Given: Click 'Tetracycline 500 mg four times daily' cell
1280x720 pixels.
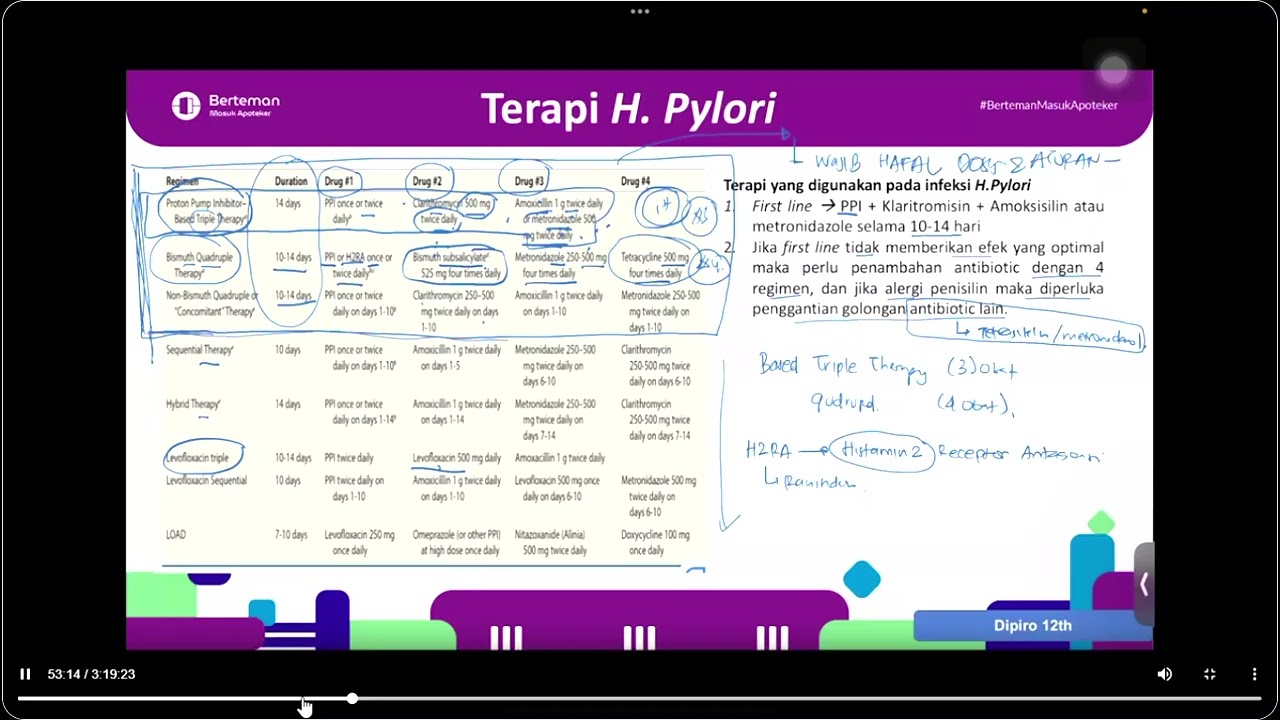Looking at the screenshot, I should [x=655, y=265].
